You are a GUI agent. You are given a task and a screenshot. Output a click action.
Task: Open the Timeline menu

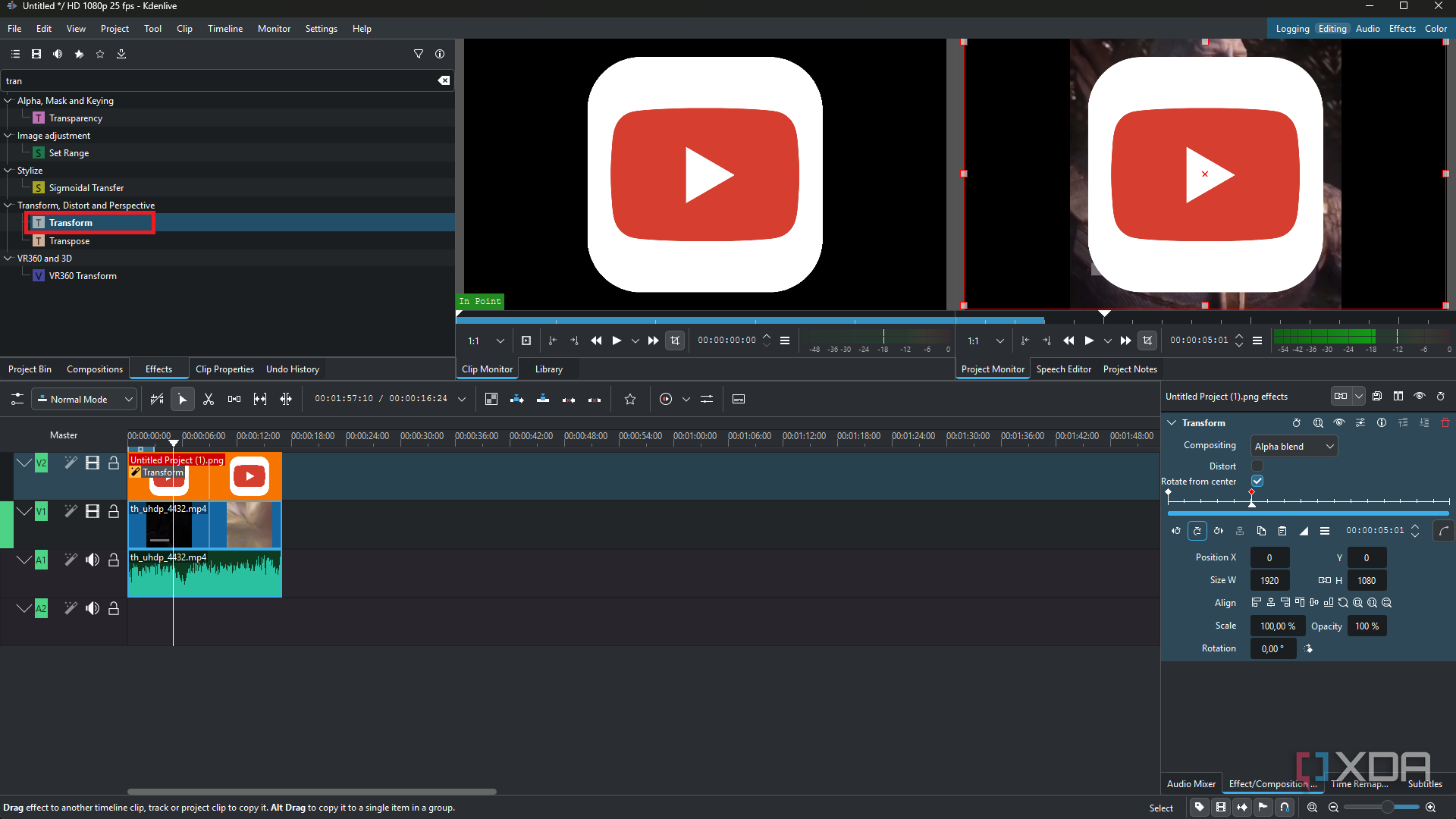pyautogui.click(x=225, y=29)
